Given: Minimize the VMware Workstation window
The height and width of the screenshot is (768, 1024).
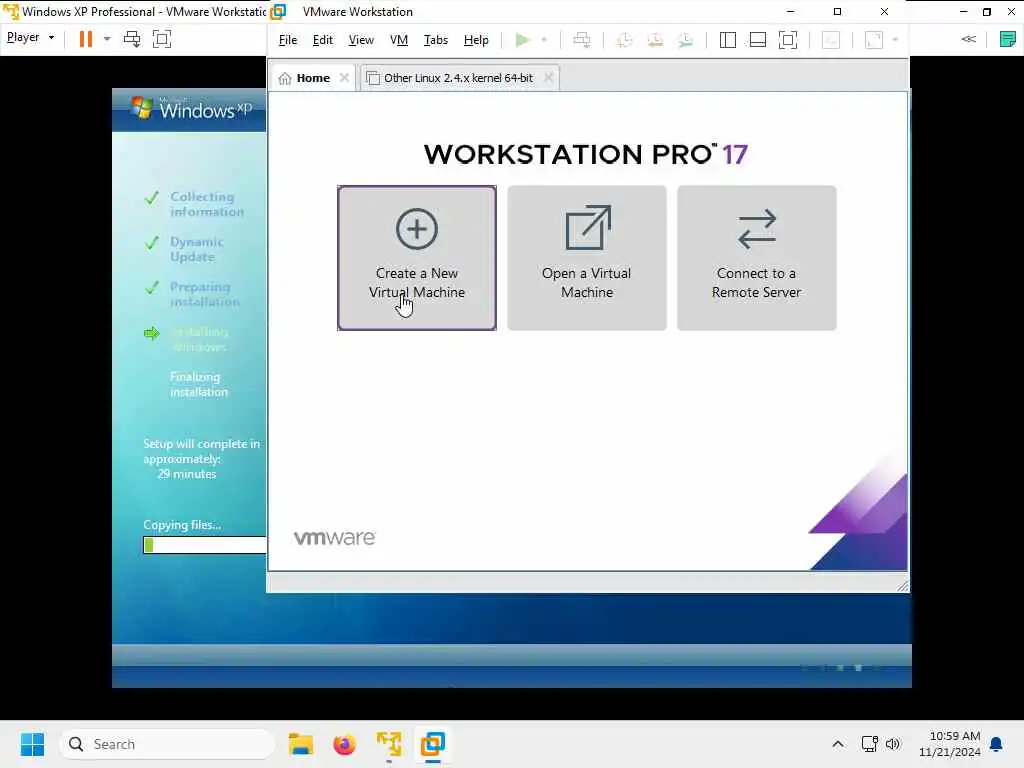Looking at the screenshot, I should point(790,12).
